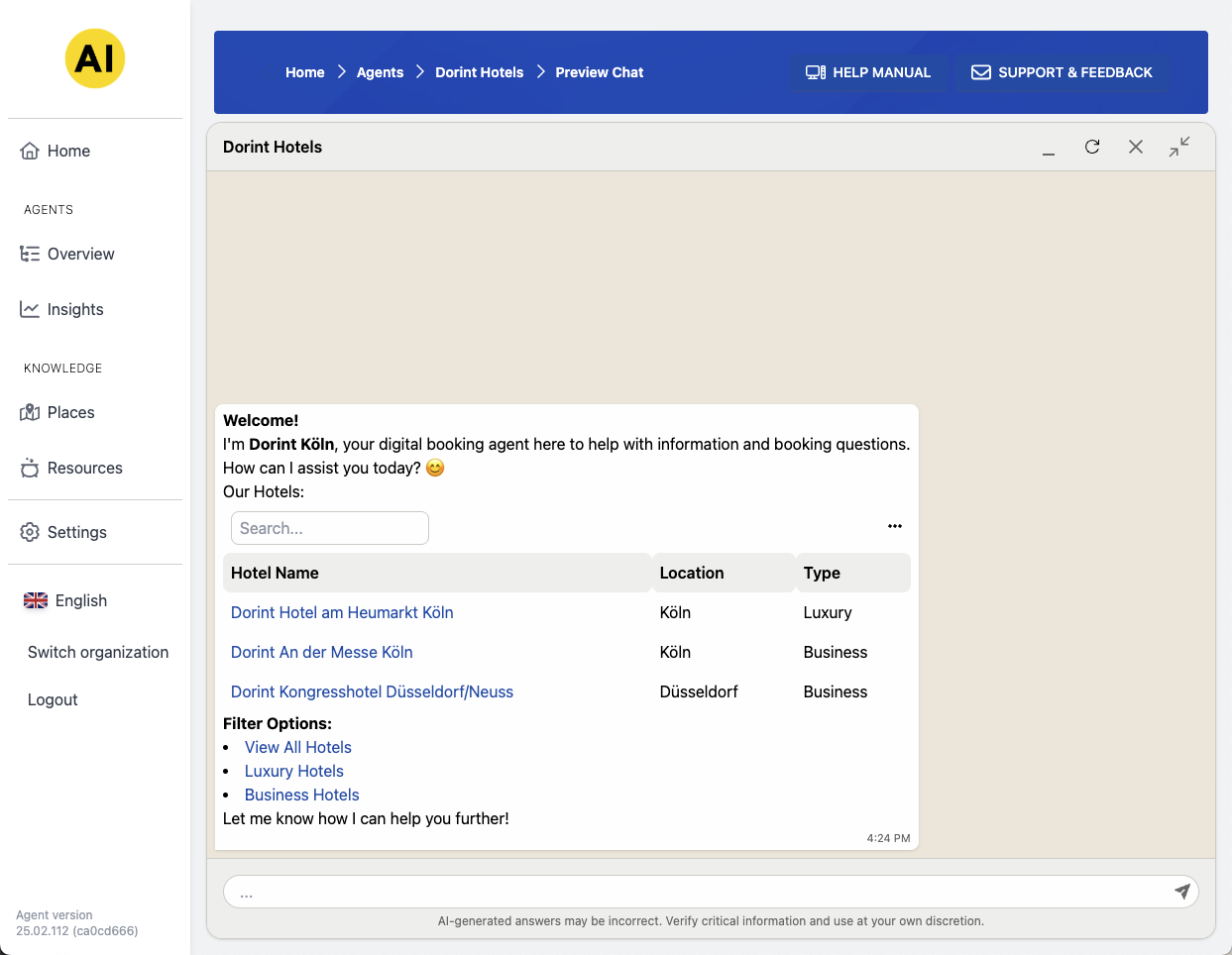1232x955 pixels.
Task: Click the Insights chart icon
Action: pyautogui.click(x=30, y=309)
